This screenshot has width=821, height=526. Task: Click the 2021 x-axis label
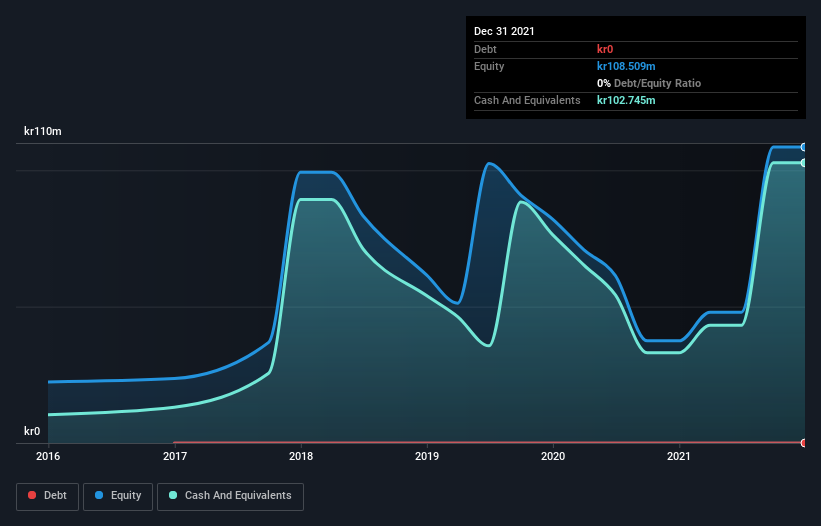(x=679, y=456)
